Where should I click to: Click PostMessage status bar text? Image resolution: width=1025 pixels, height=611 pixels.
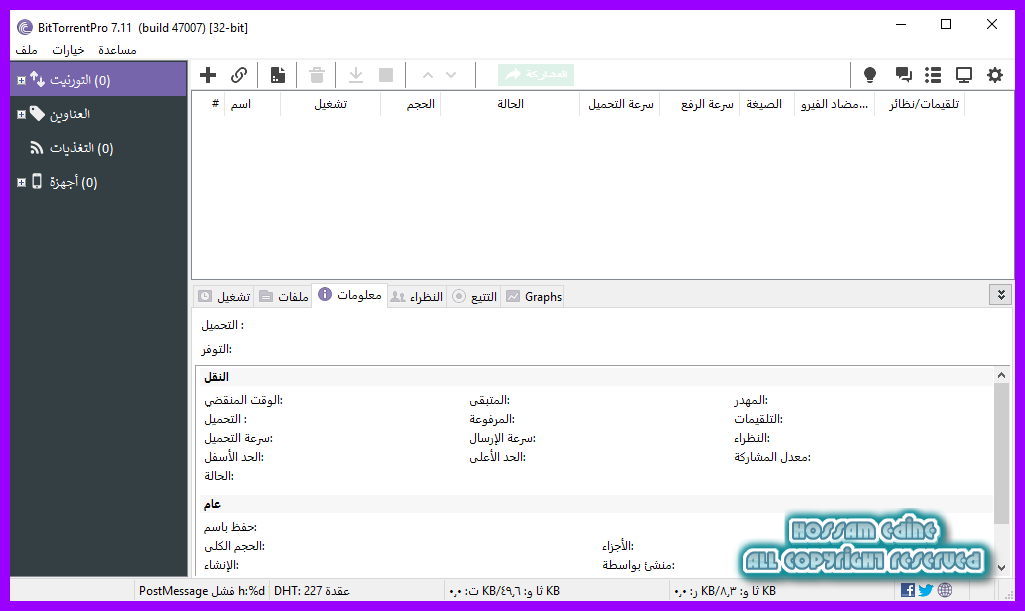(201, 591)
